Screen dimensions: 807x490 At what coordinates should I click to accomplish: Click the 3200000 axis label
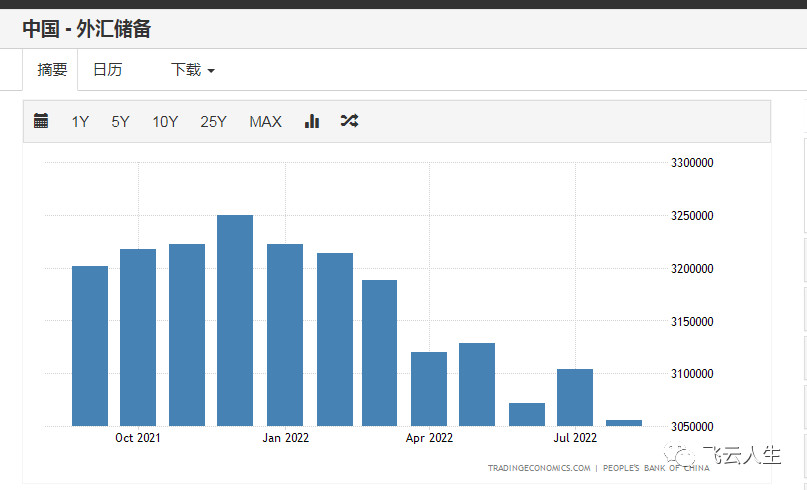pos(692,269)
